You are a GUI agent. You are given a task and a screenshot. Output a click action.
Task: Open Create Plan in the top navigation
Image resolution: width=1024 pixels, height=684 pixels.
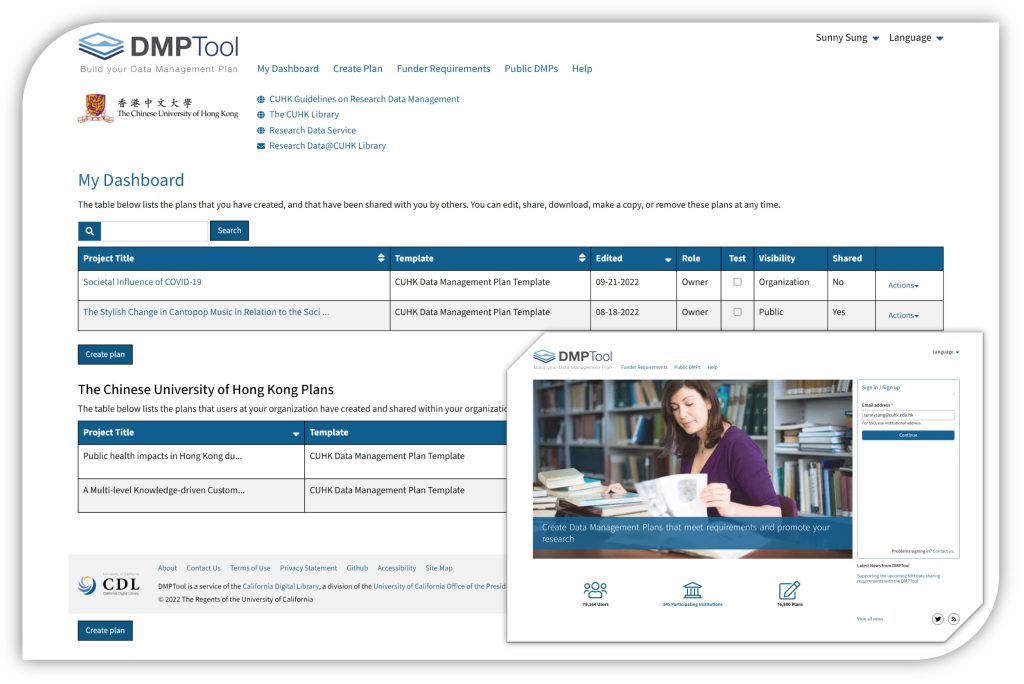(358, 69)
